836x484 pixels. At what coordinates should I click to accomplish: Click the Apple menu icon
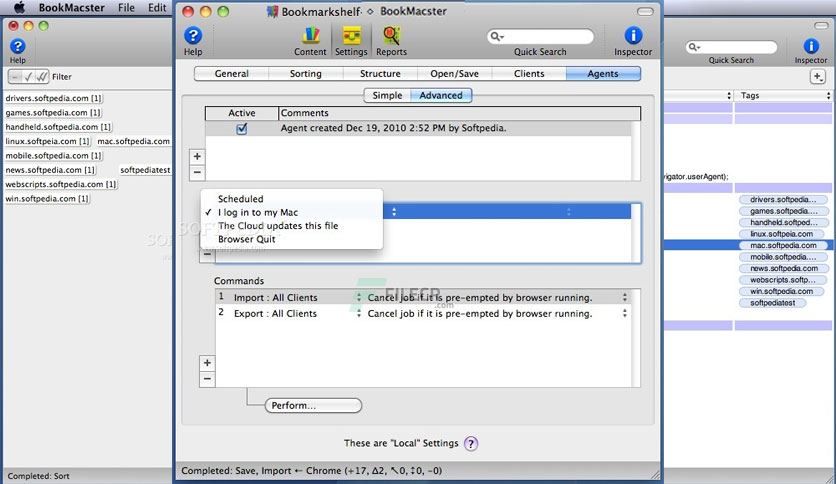pos(19,7)
